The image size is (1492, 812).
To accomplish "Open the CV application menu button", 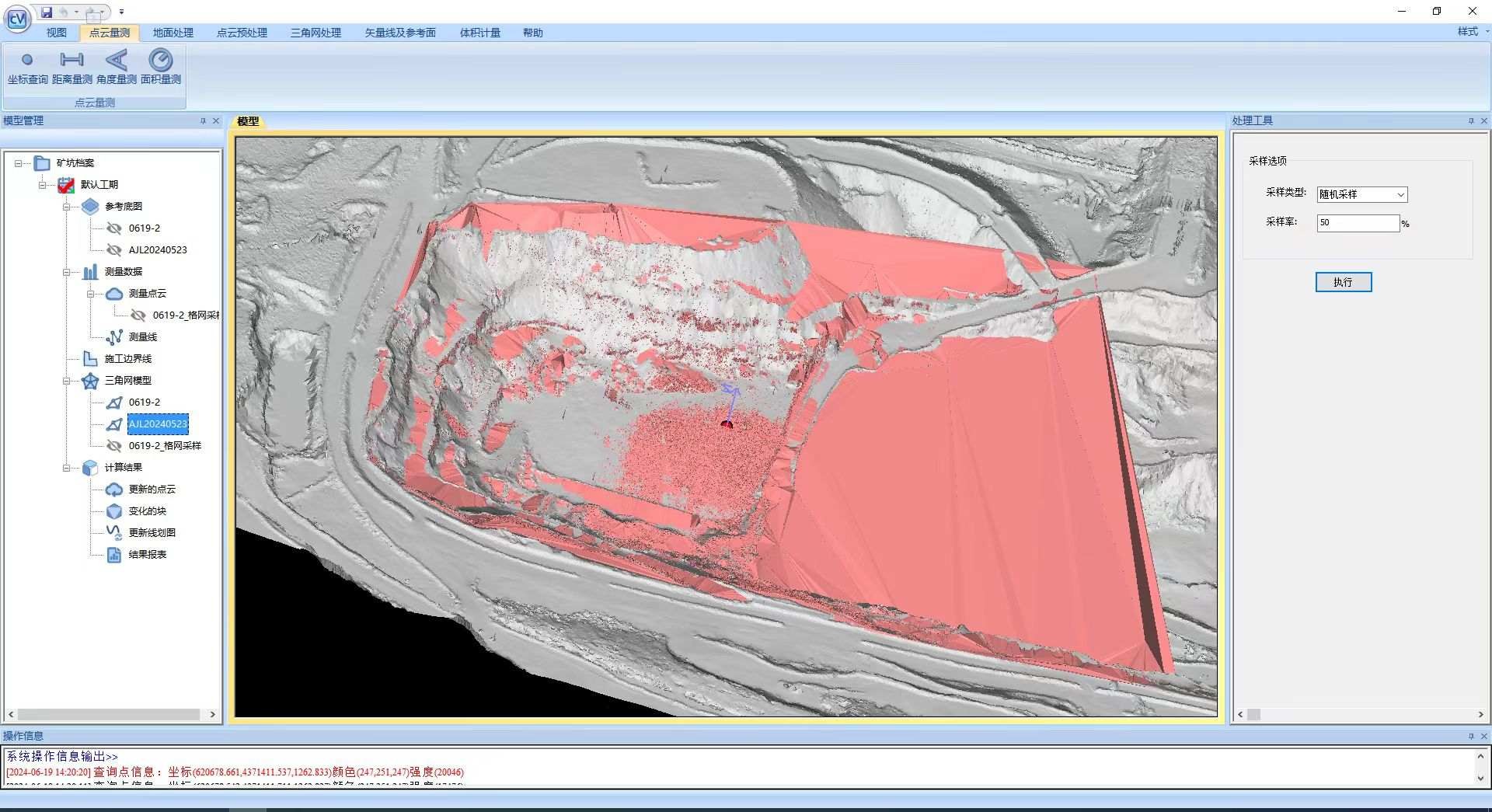I will pyautogui.click(x=17, y=19).
